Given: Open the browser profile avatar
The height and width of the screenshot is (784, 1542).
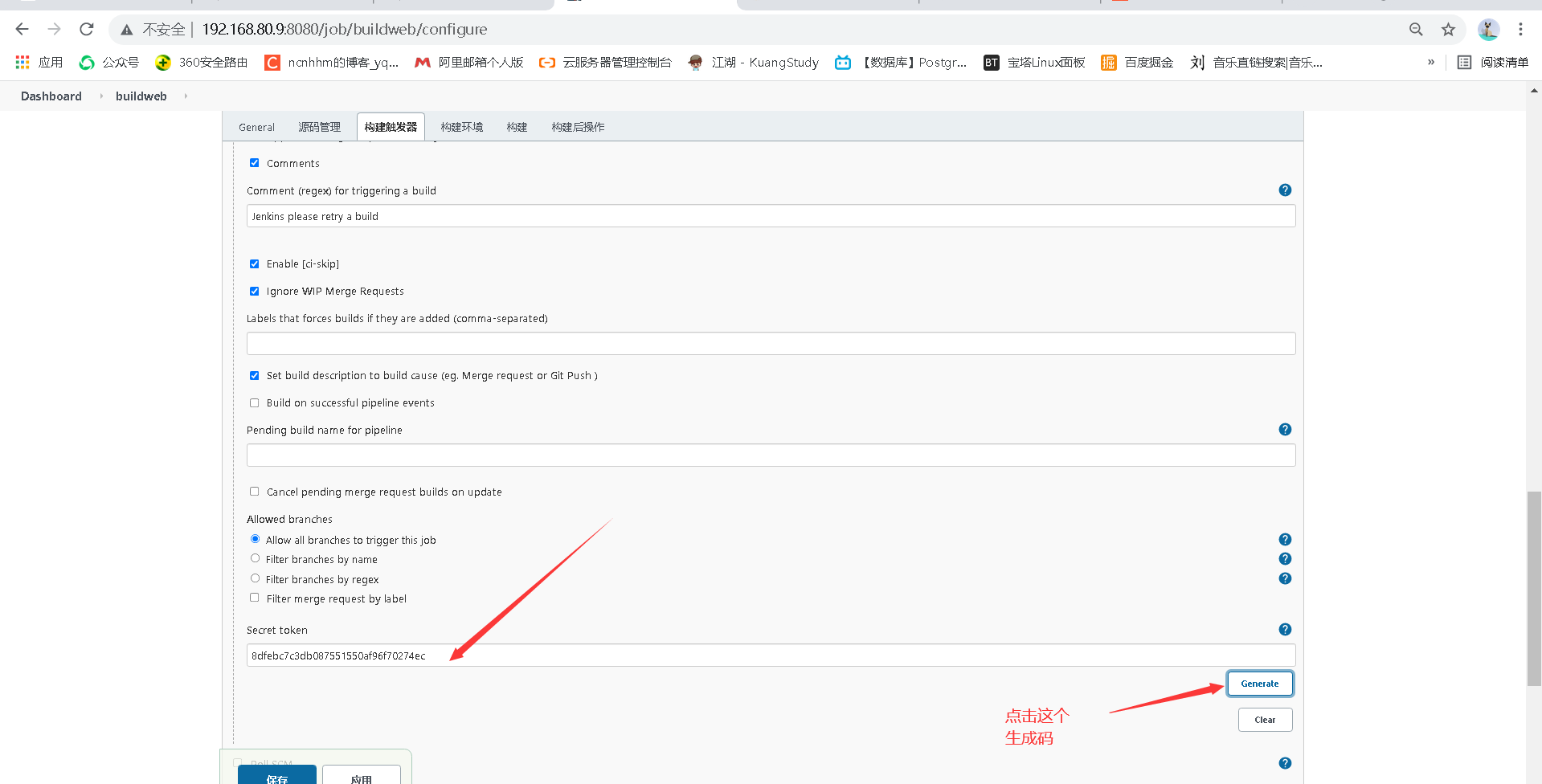Looking at the screenshot, I should 1488,29.
